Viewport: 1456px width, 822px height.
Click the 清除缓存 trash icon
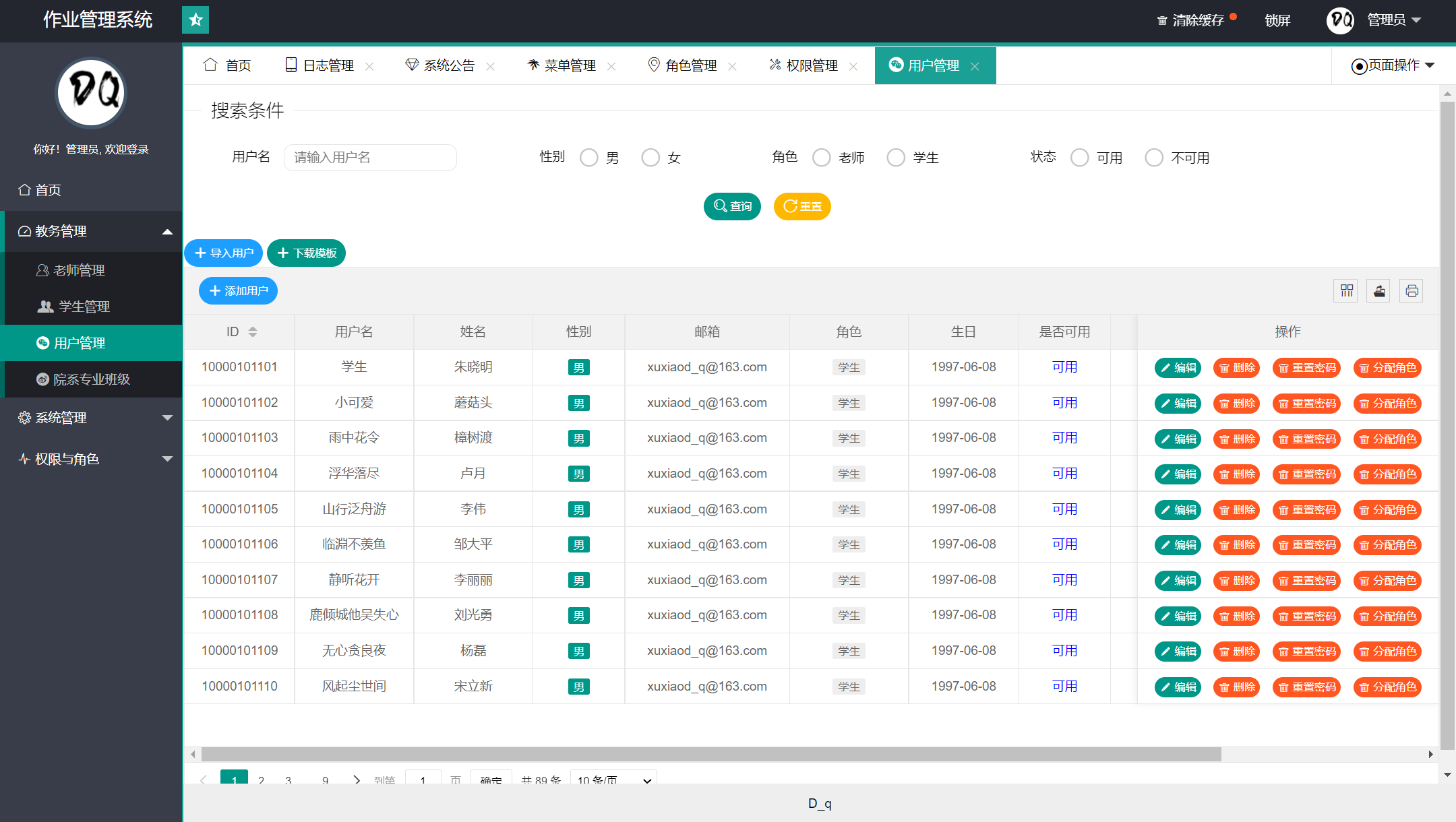(1162, 21)
